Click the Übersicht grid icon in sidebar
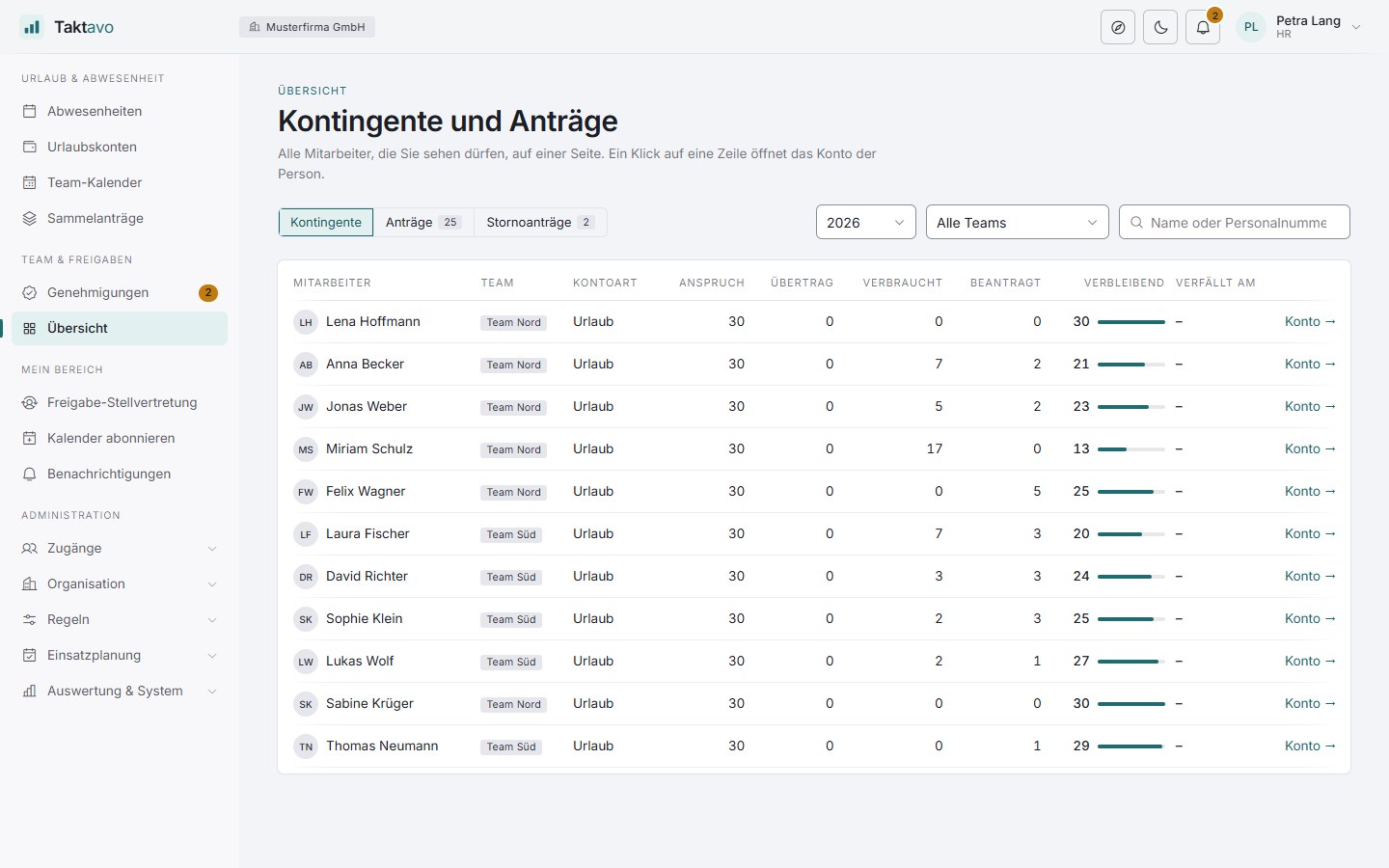Screen dimensions: 1389x868 point(30,328)
